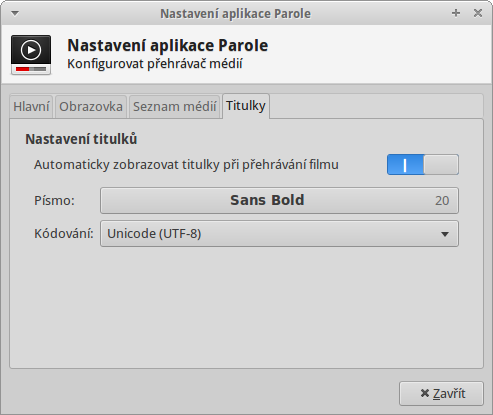The image size is (493, 415).
Task: Click the Nastavení titulků section heading
Action: [81, 139]
